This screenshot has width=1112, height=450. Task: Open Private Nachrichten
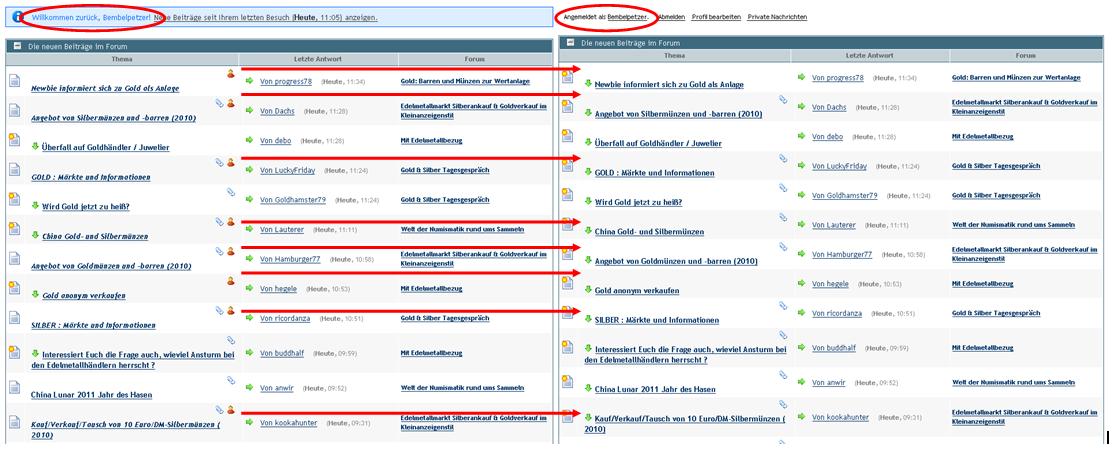777,18
